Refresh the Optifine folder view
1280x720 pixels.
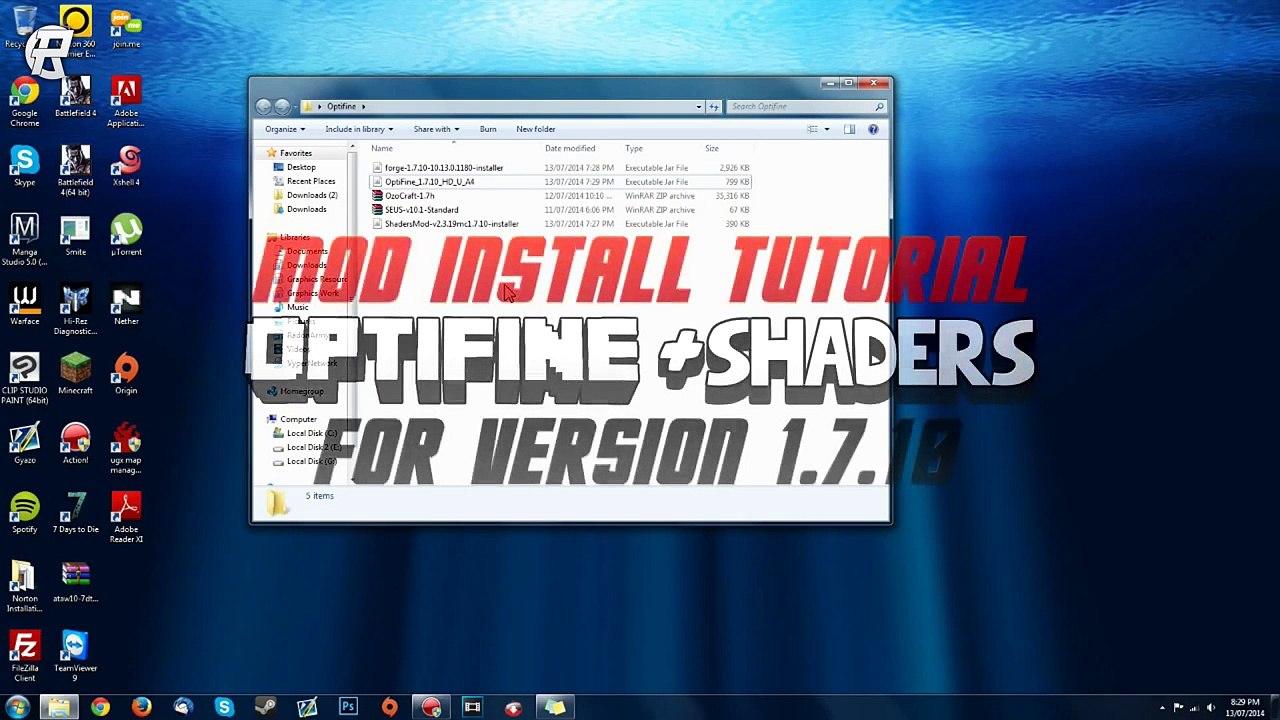pos(714,106)
